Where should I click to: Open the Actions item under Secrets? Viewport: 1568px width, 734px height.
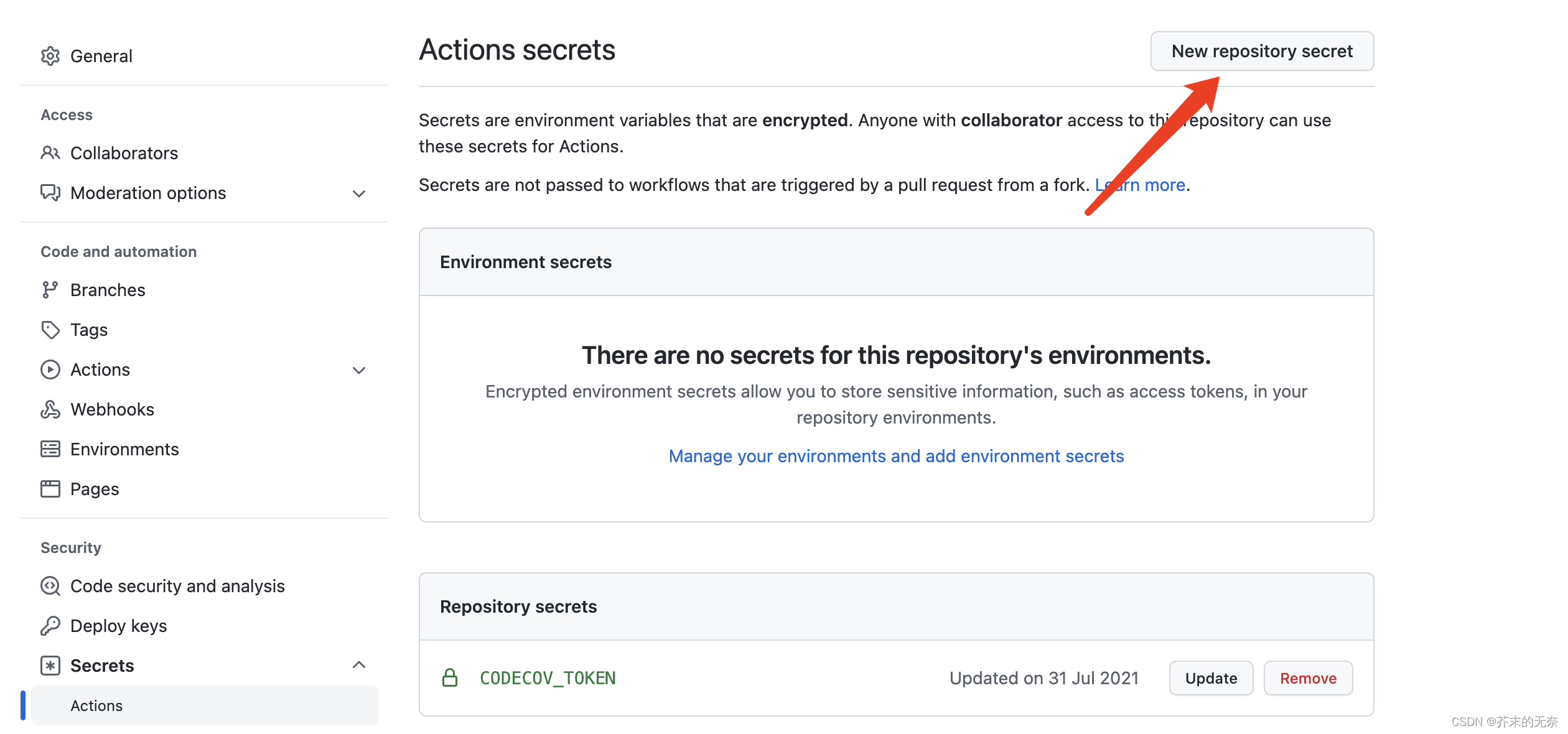coord(96,705)
